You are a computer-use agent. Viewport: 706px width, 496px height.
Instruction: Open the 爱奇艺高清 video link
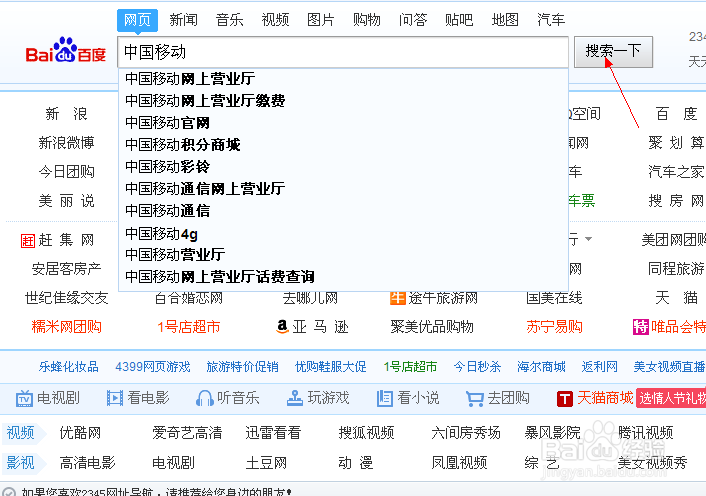tap(187, 433)
